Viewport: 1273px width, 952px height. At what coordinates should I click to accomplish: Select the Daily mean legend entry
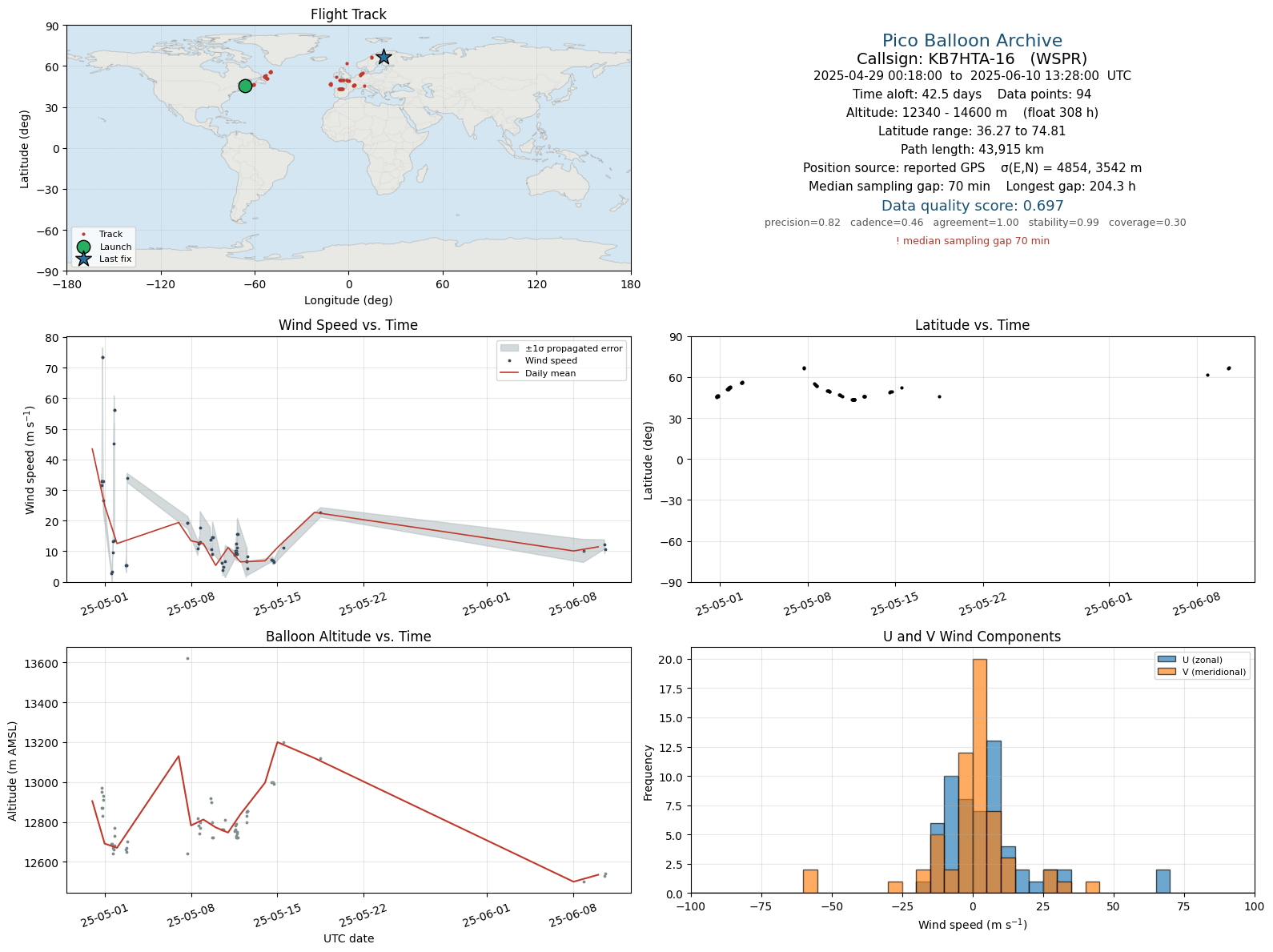point(536,373)
